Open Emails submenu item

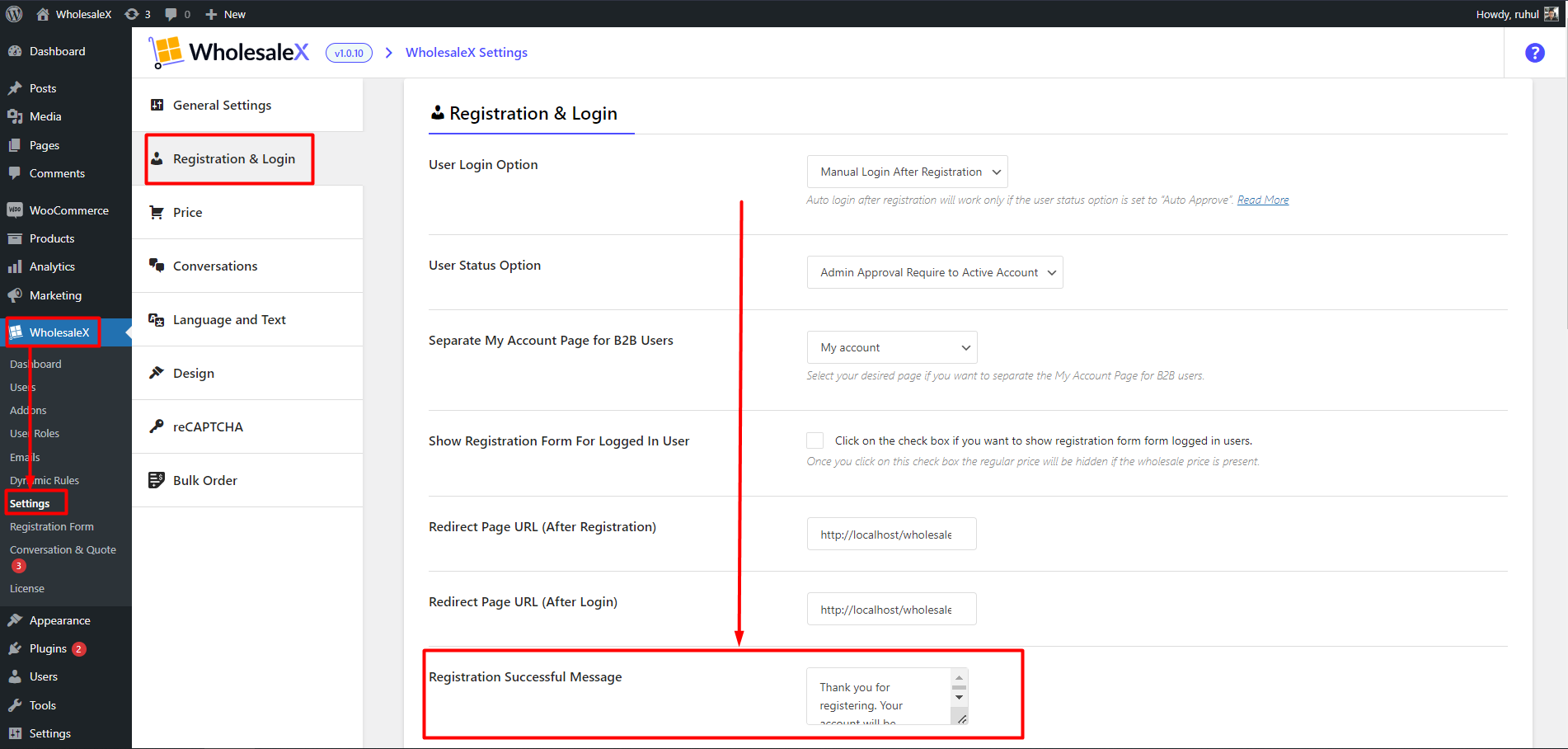point(25,457)
